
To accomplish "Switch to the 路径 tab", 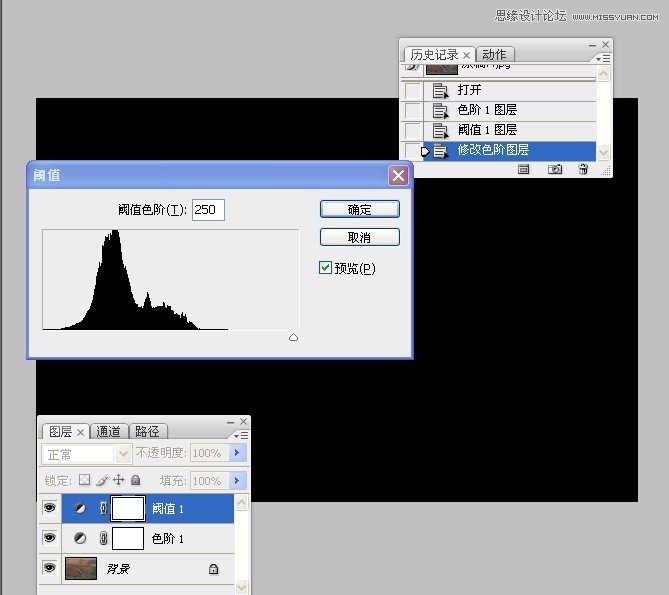I will coord(147,432).
